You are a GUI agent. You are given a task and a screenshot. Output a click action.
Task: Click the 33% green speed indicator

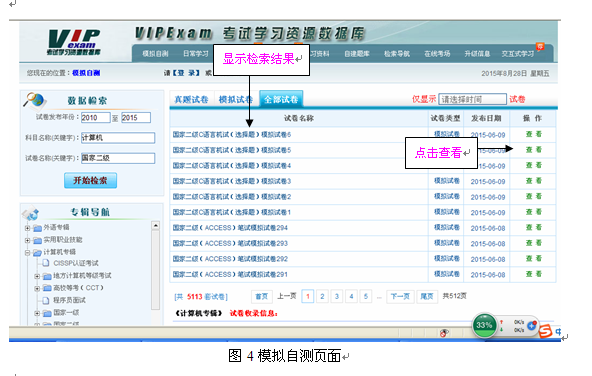tap(484, 325)
